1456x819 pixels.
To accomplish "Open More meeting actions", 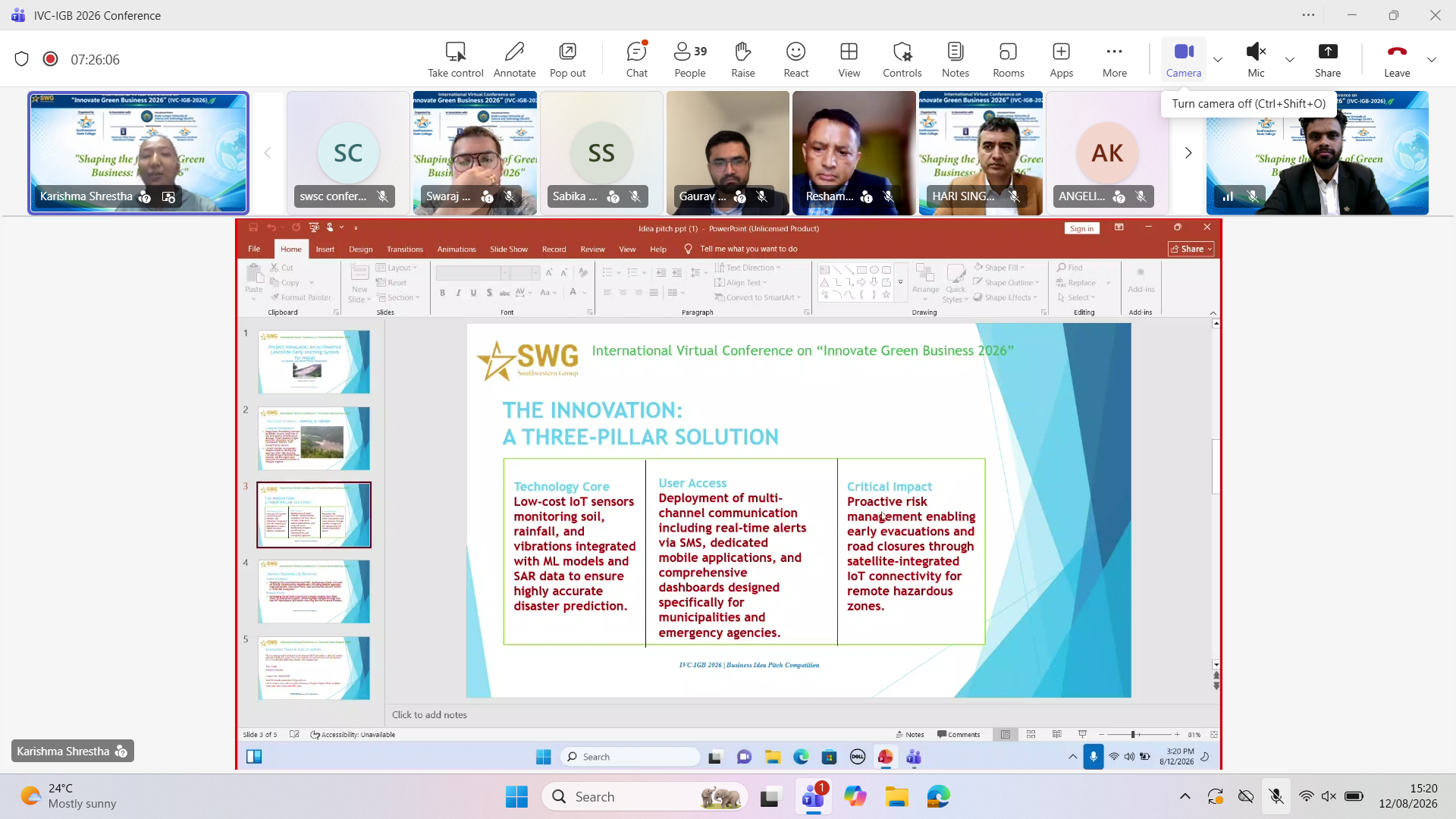I will tap(1114, 60).
